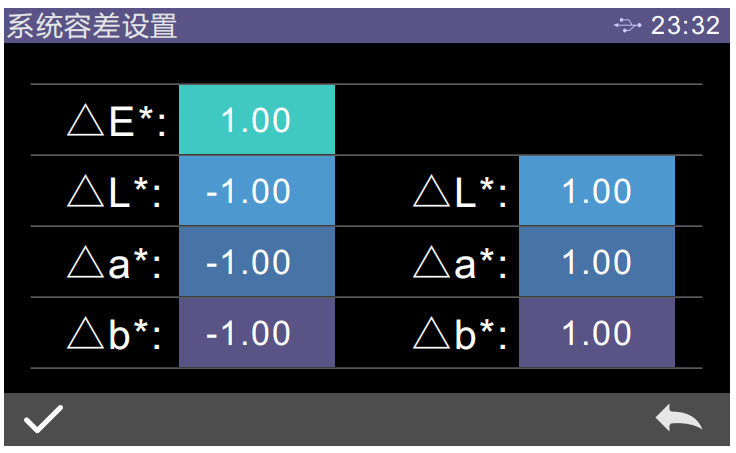
Task: Edit the negative ΔL* value -1.00
Action: (x=256, y=191)
